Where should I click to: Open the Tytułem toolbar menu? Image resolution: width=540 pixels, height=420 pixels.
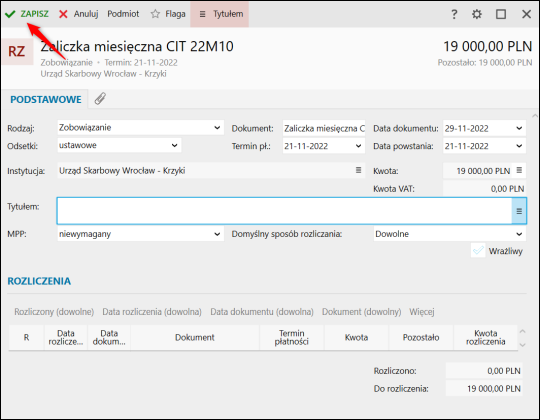coord(220,14)
